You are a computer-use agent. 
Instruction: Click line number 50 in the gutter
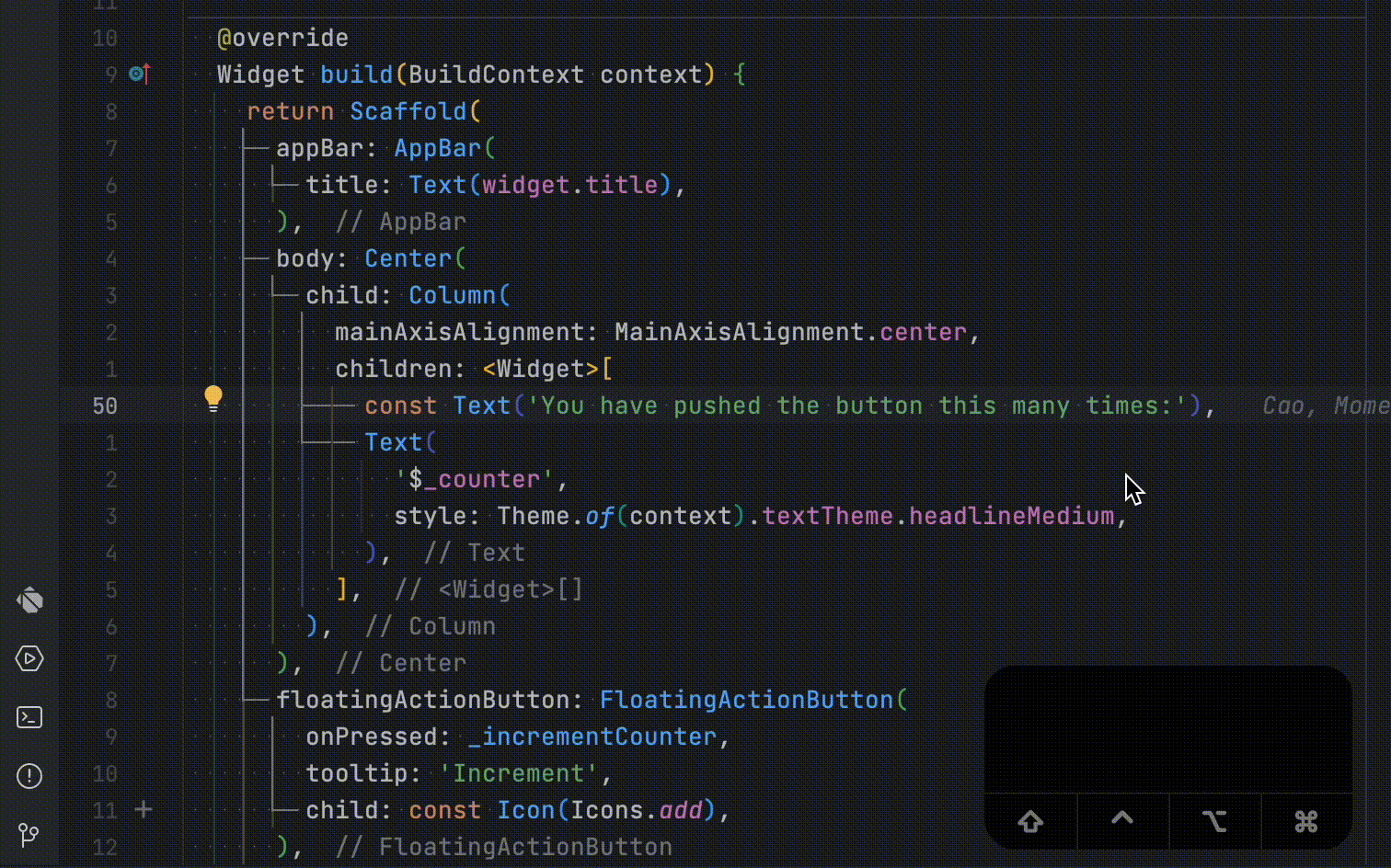(105, 405)
